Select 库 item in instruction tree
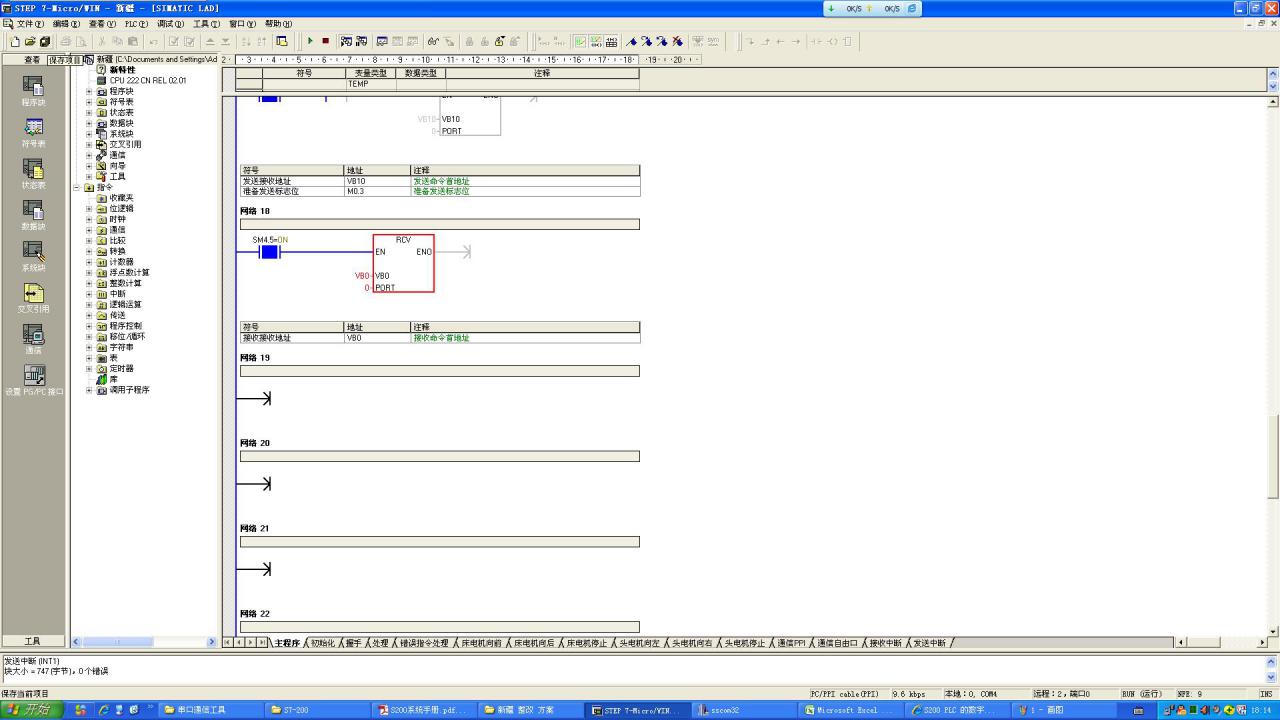 [x=113, y=379]
